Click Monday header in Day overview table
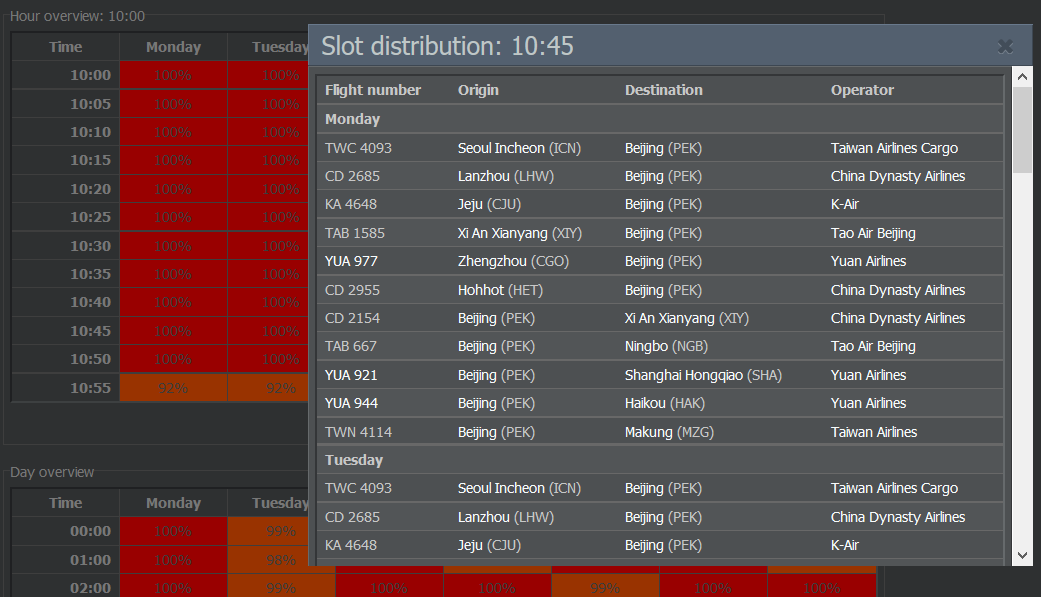The image size is (1041, 597). 173,503
